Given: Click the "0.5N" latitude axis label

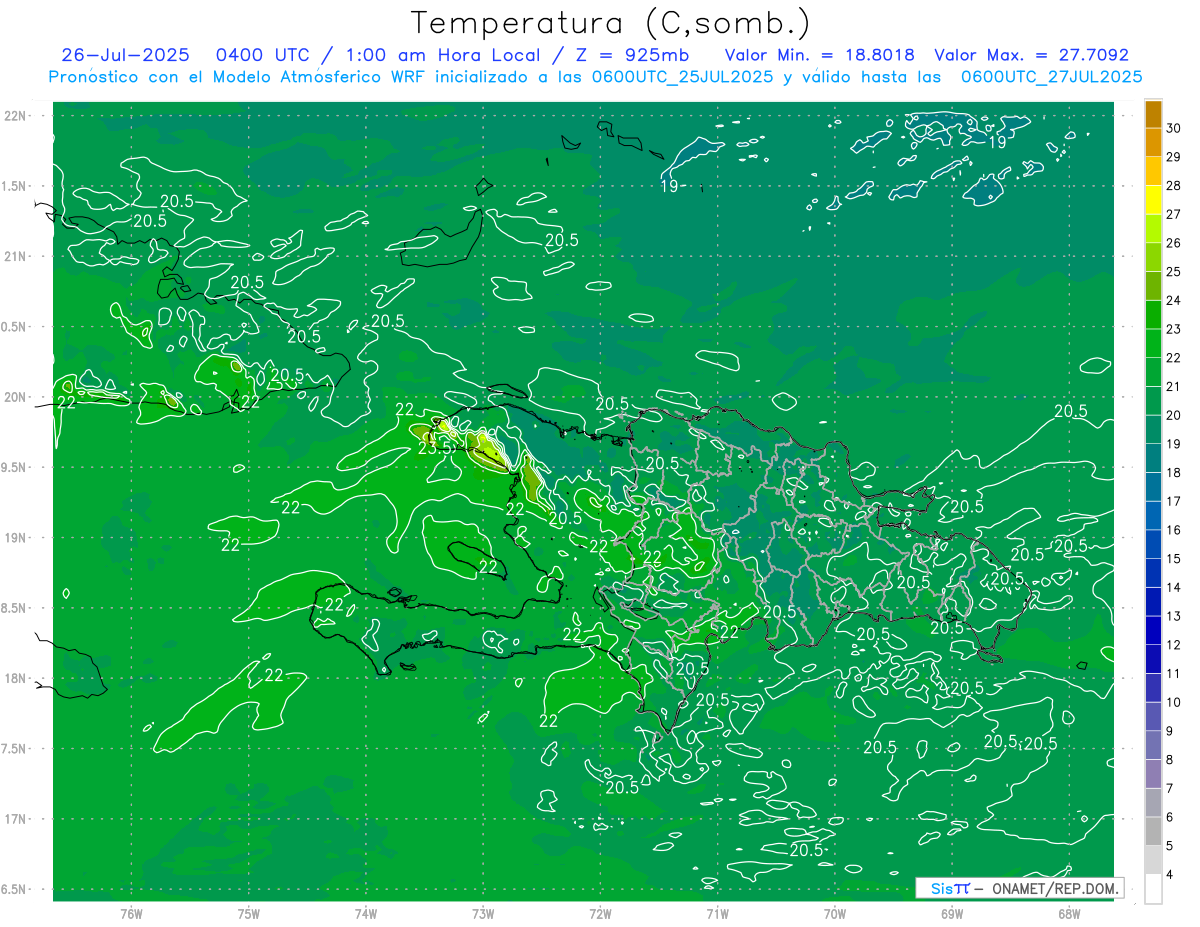Looking at the screenshot, I should pyautogui.click(x=15, y=326).
